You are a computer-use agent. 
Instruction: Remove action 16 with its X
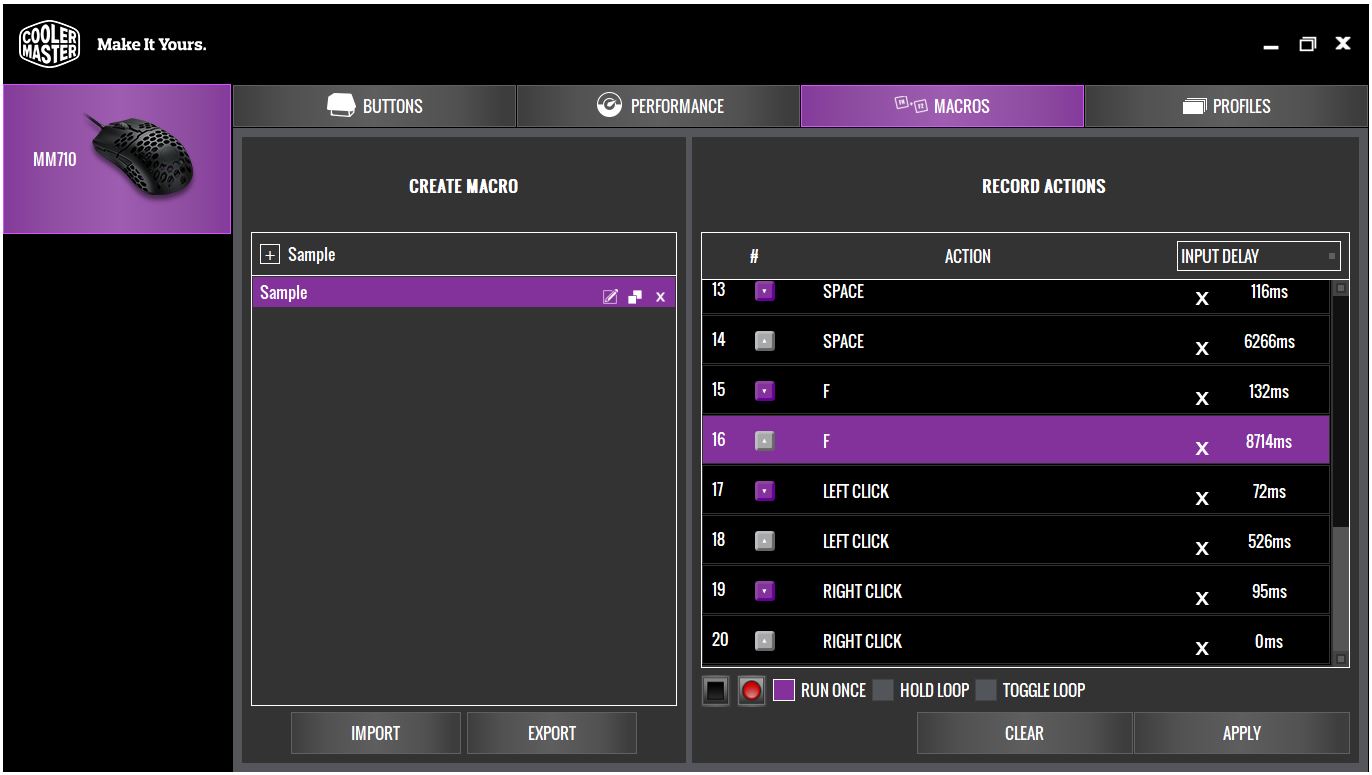tap(1202, 447)
